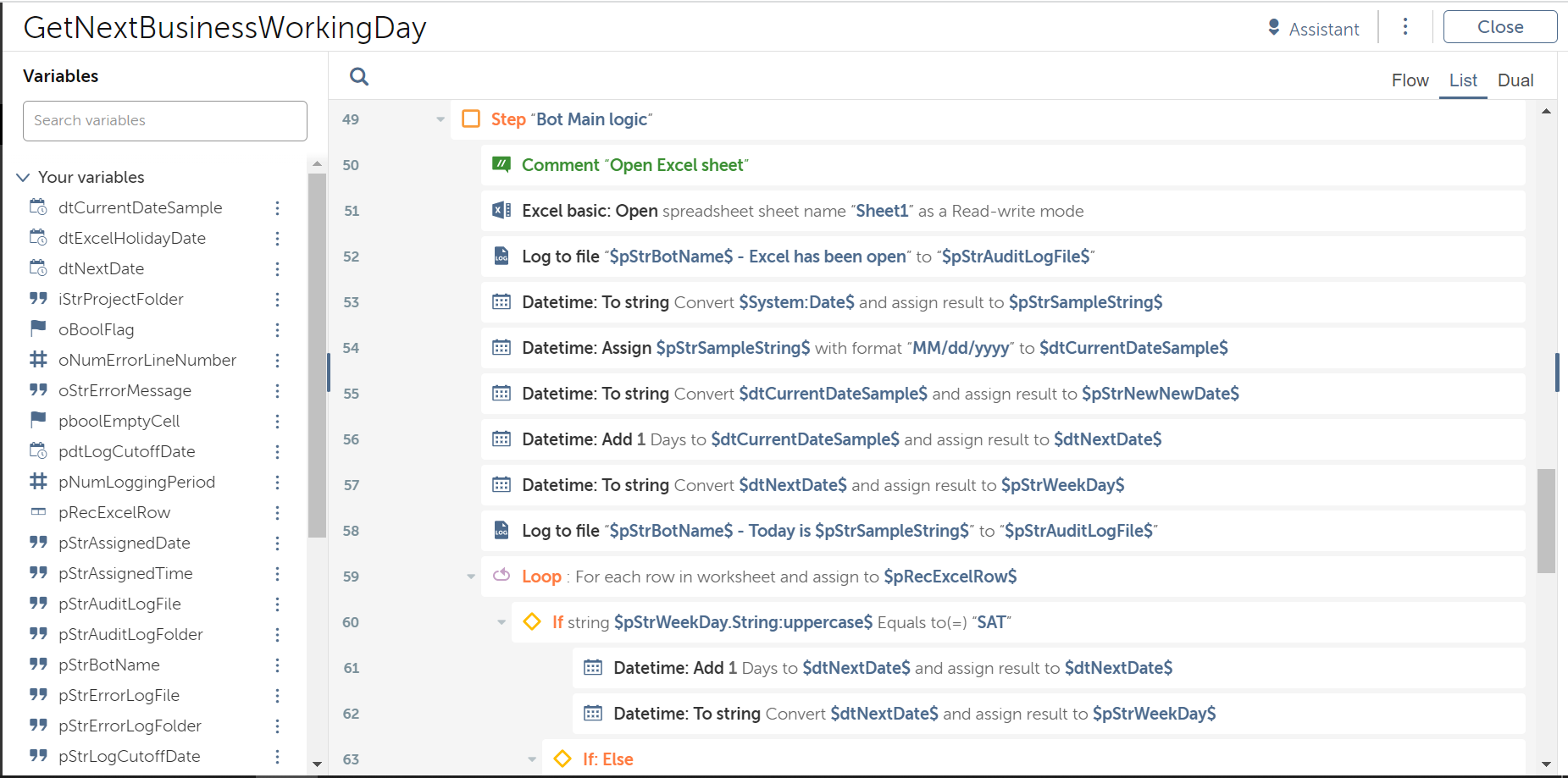Click the Excel icon on Open spreadsheet line
1568x778 pixels.
(501, 211)
